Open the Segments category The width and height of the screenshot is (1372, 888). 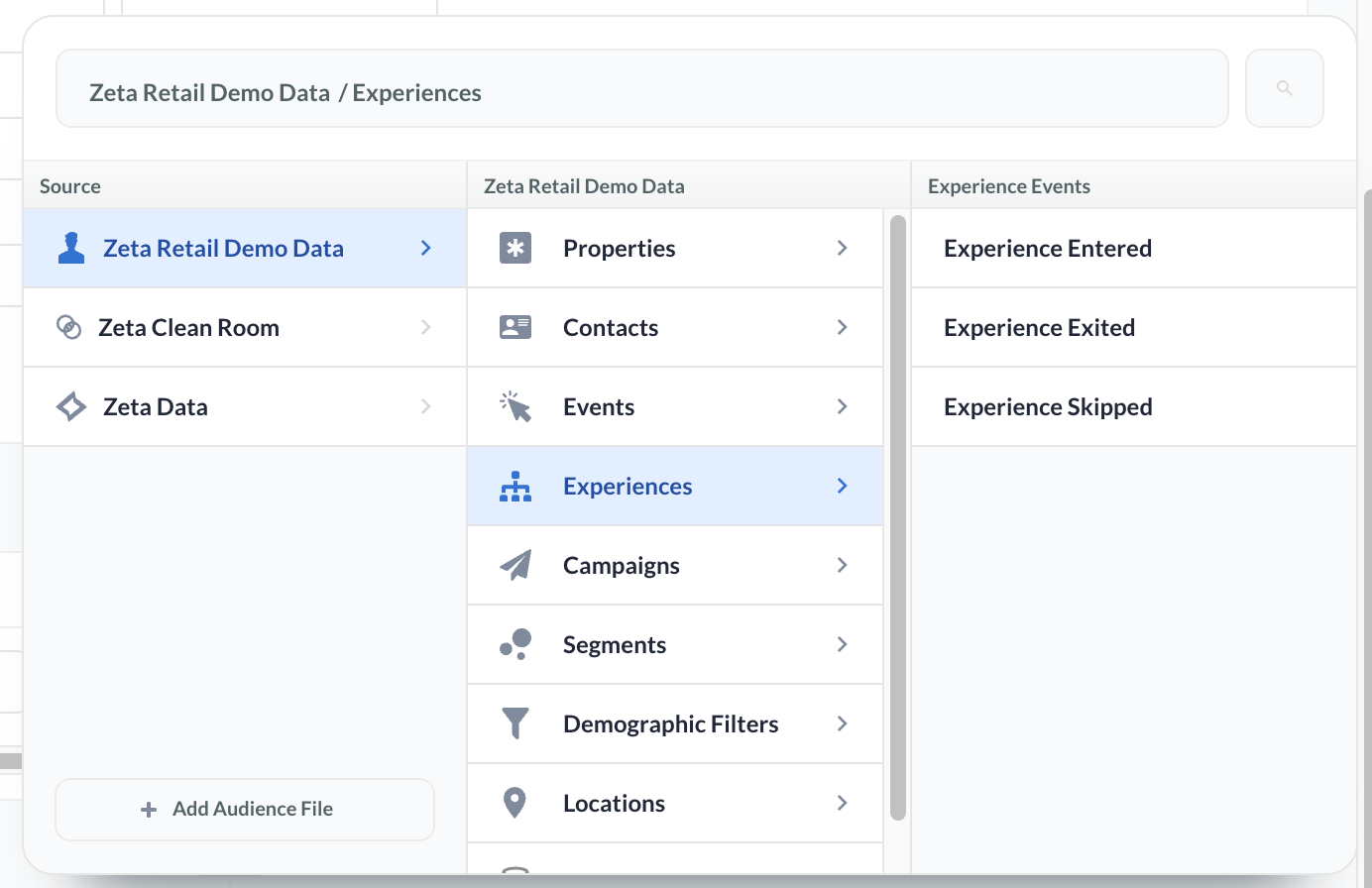675,644
